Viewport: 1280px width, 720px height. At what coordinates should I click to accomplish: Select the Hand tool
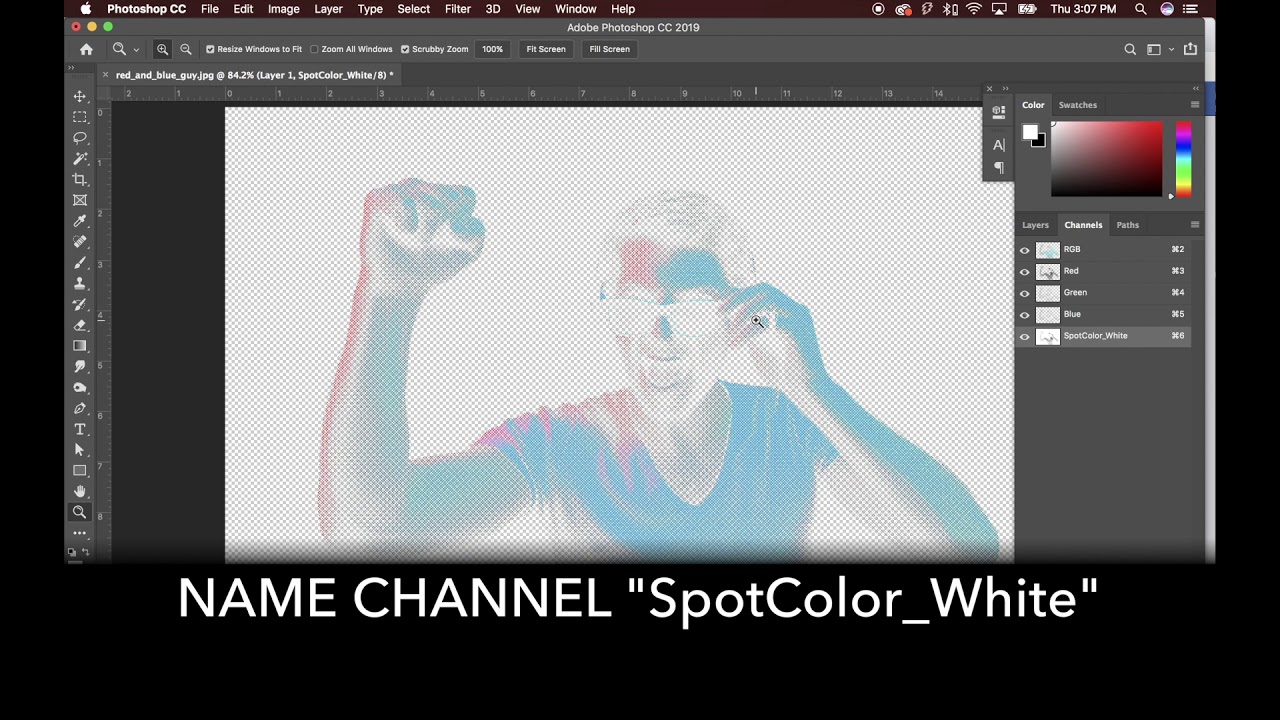(x=80, y=491)
